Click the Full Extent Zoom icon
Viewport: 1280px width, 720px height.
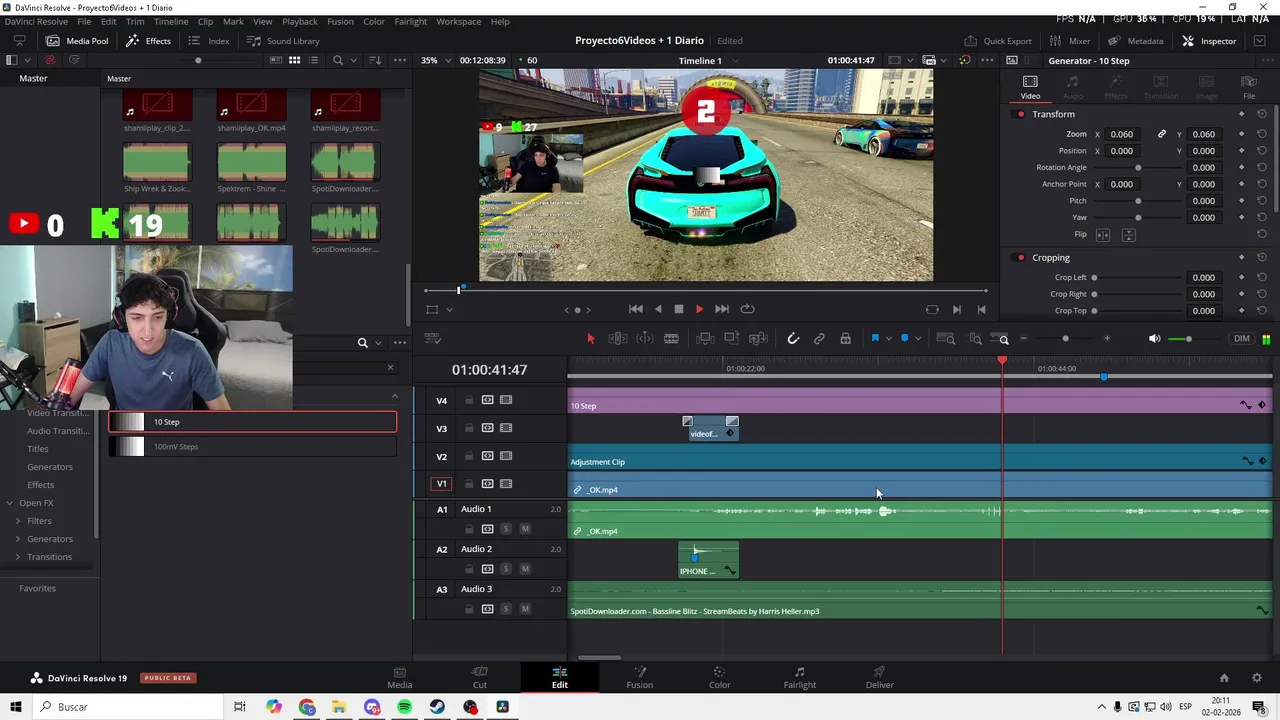pyautogui.click(x=945, y=339)
